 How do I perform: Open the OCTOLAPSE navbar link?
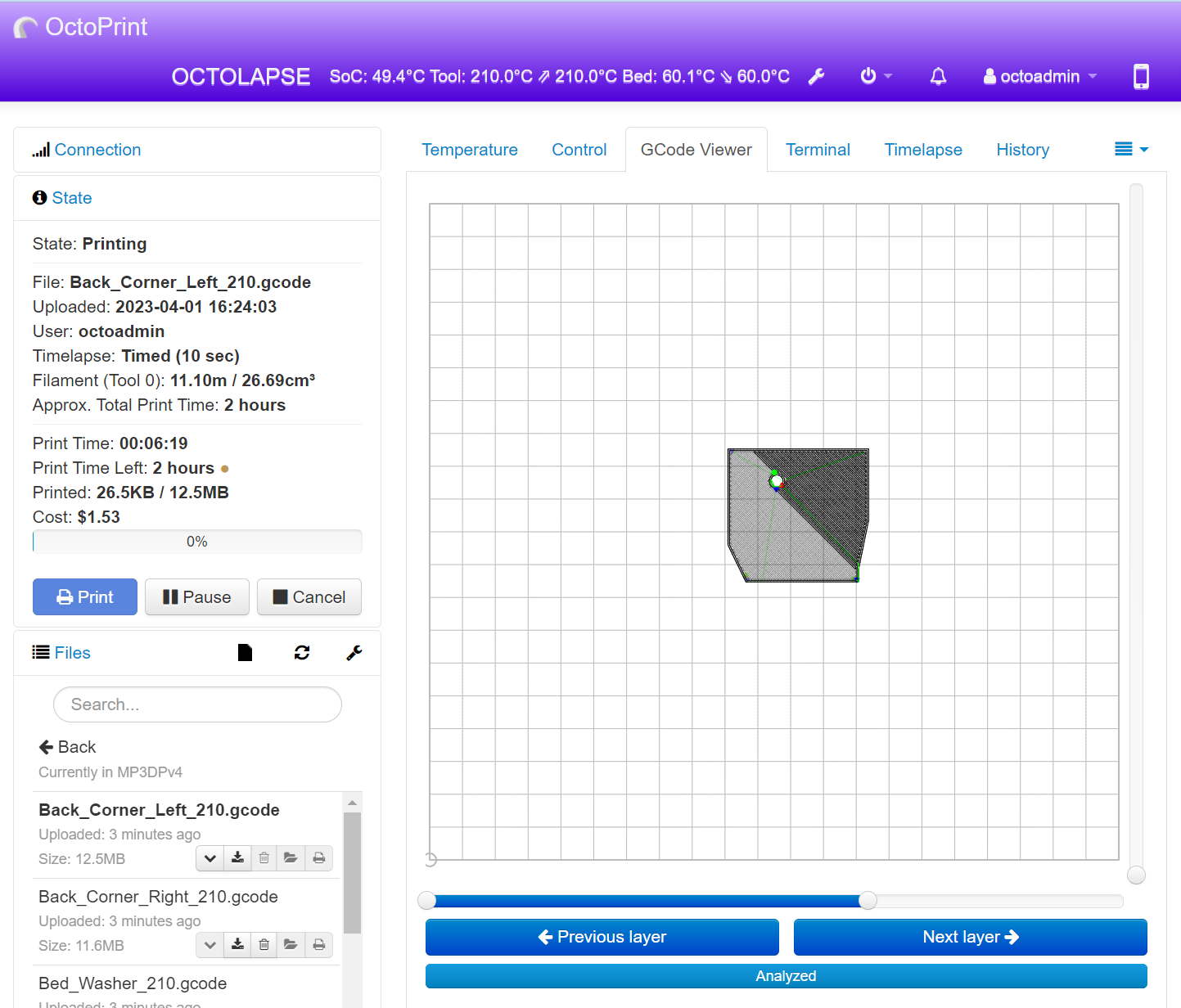click(x=241, y=77)
